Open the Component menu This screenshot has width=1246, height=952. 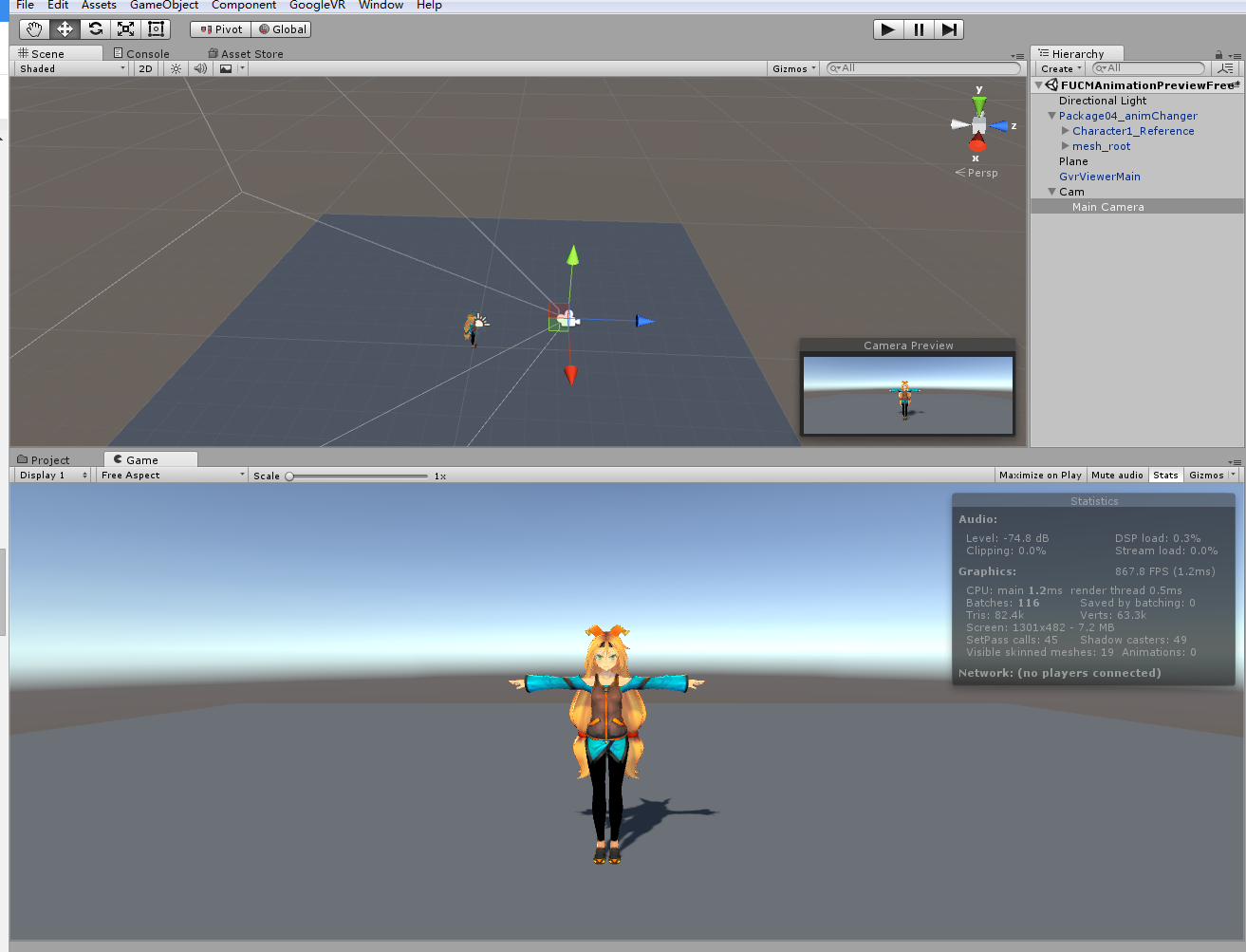[244, 5]
